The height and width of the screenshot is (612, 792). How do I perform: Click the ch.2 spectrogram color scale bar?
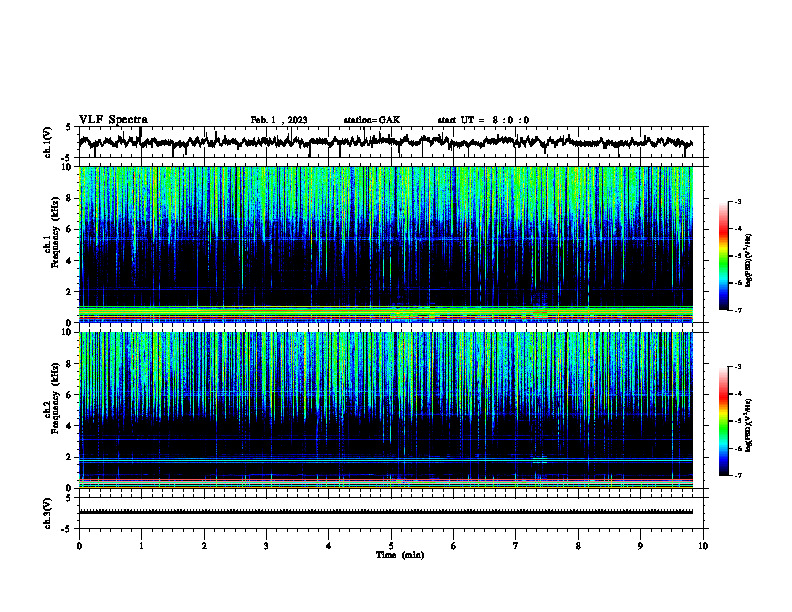pyautogui.click(x=724, y=421)
